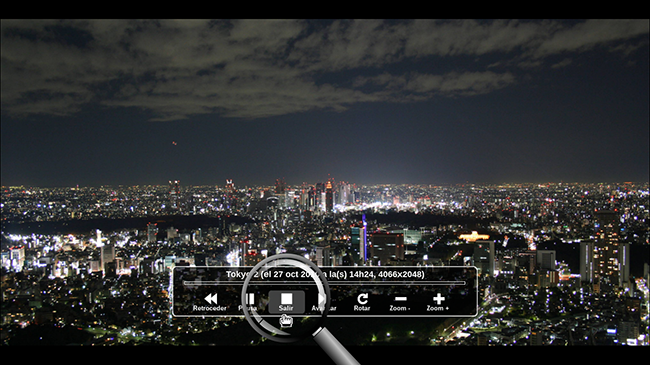Click the Tokyo 2 photo title caption

325,274
